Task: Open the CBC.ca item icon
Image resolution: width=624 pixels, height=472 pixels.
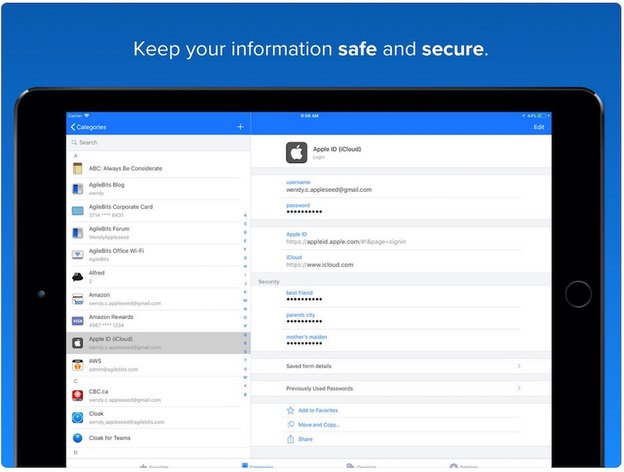Action: (77, 394)
